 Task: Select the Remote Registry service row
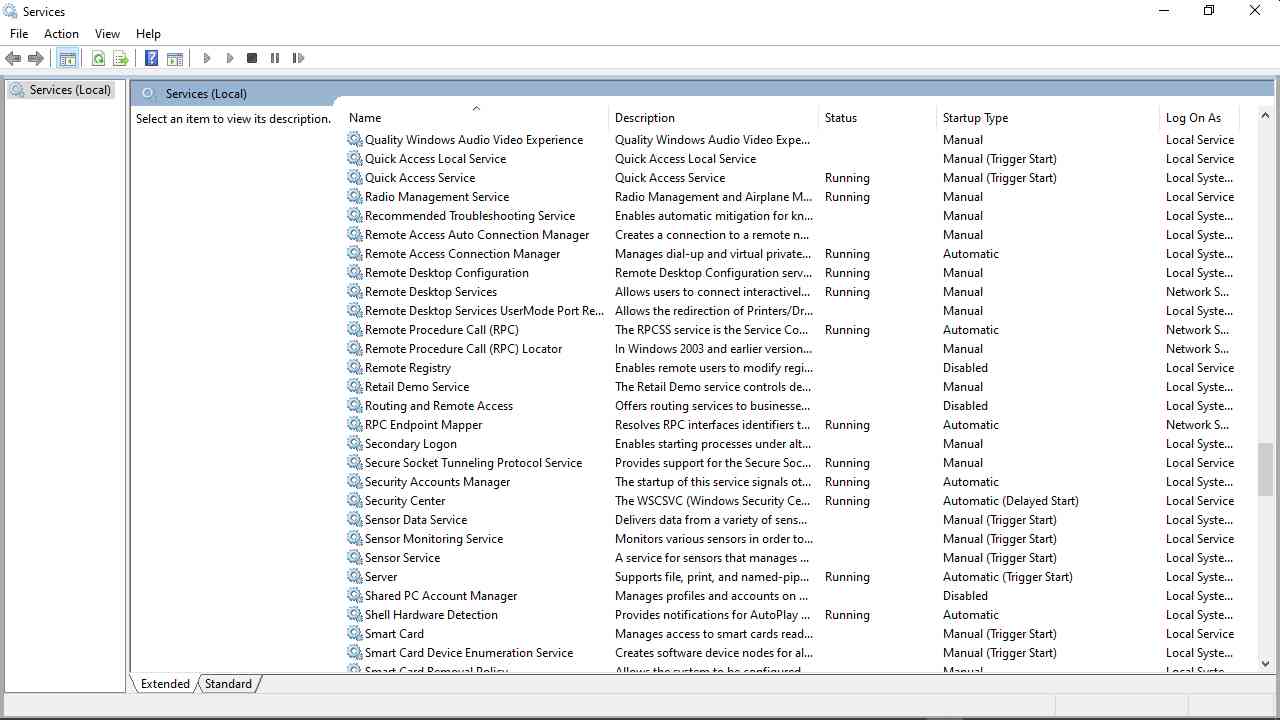click(408, 368)
